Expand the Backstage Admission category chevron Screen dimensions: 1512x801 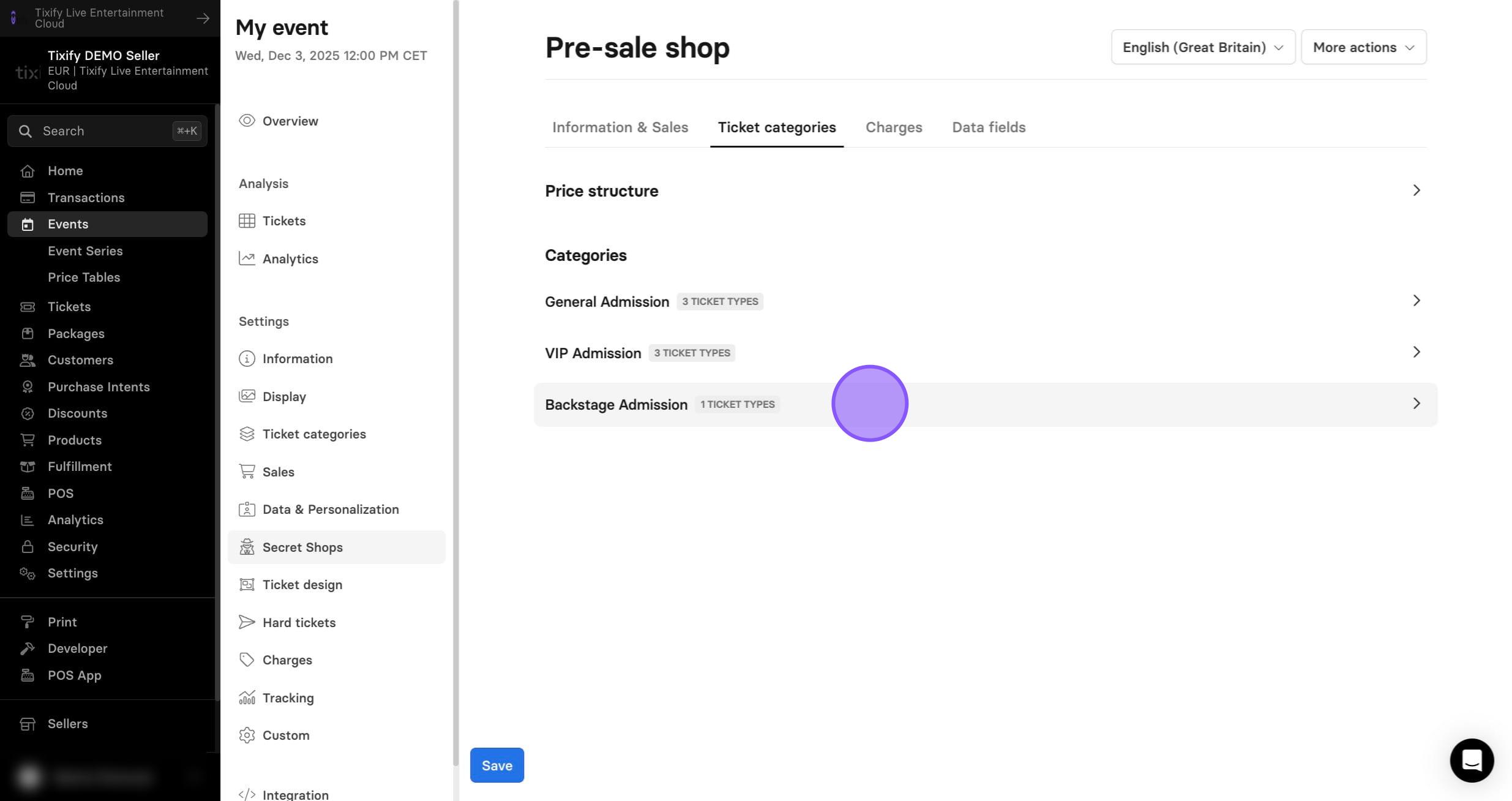click(1416, 404)
